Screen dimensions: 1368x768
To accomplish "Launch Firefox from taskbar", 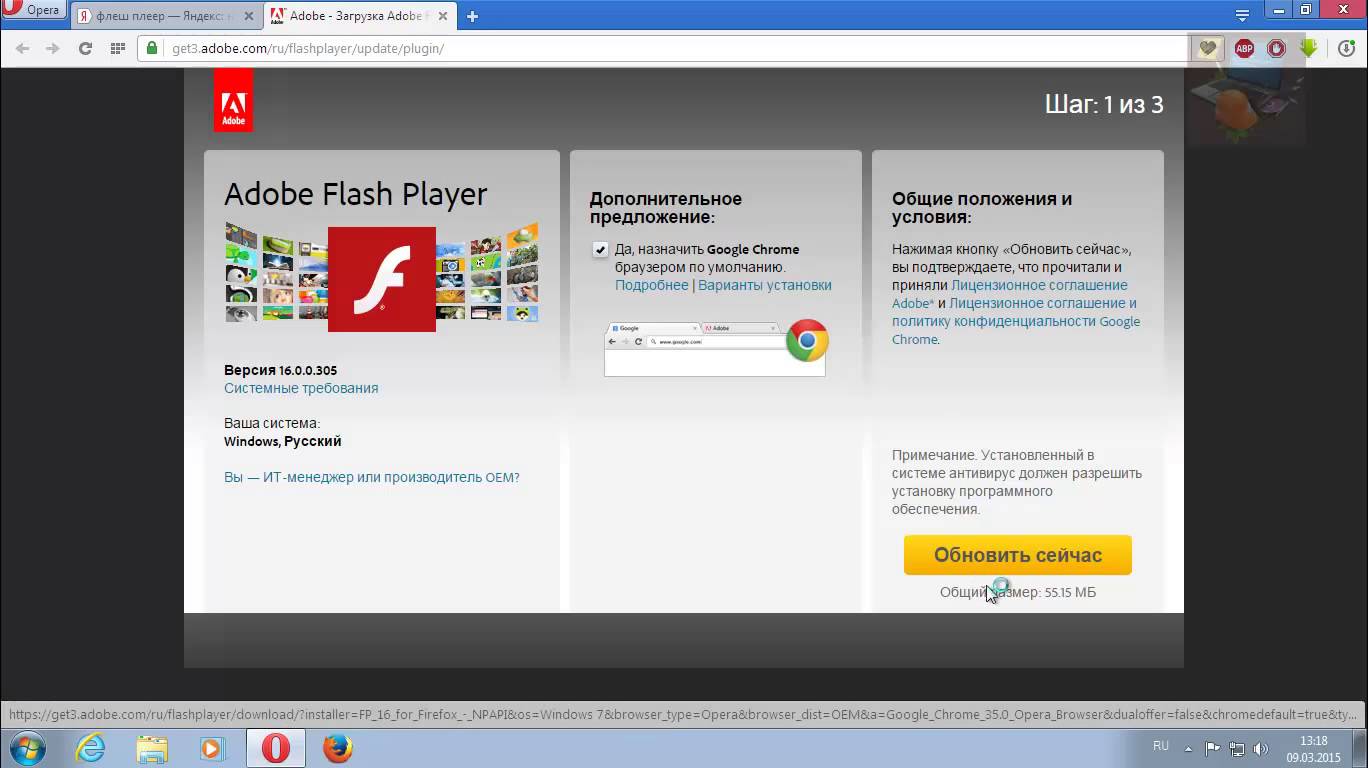I will pyautogui.click(x=338, y=748).
